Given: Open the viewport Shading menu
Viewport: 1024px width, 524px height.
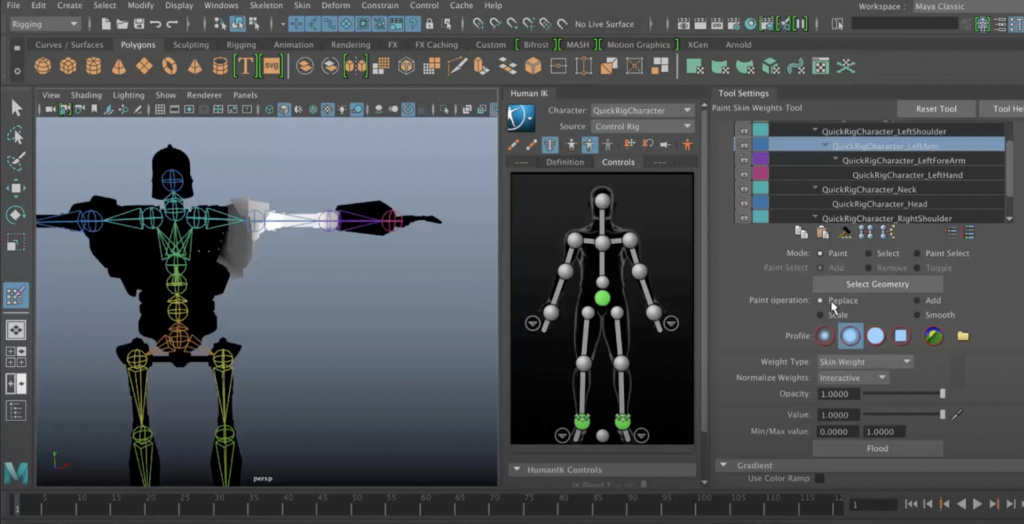Looking at the screenshot, I should click(x=86, y=95).
